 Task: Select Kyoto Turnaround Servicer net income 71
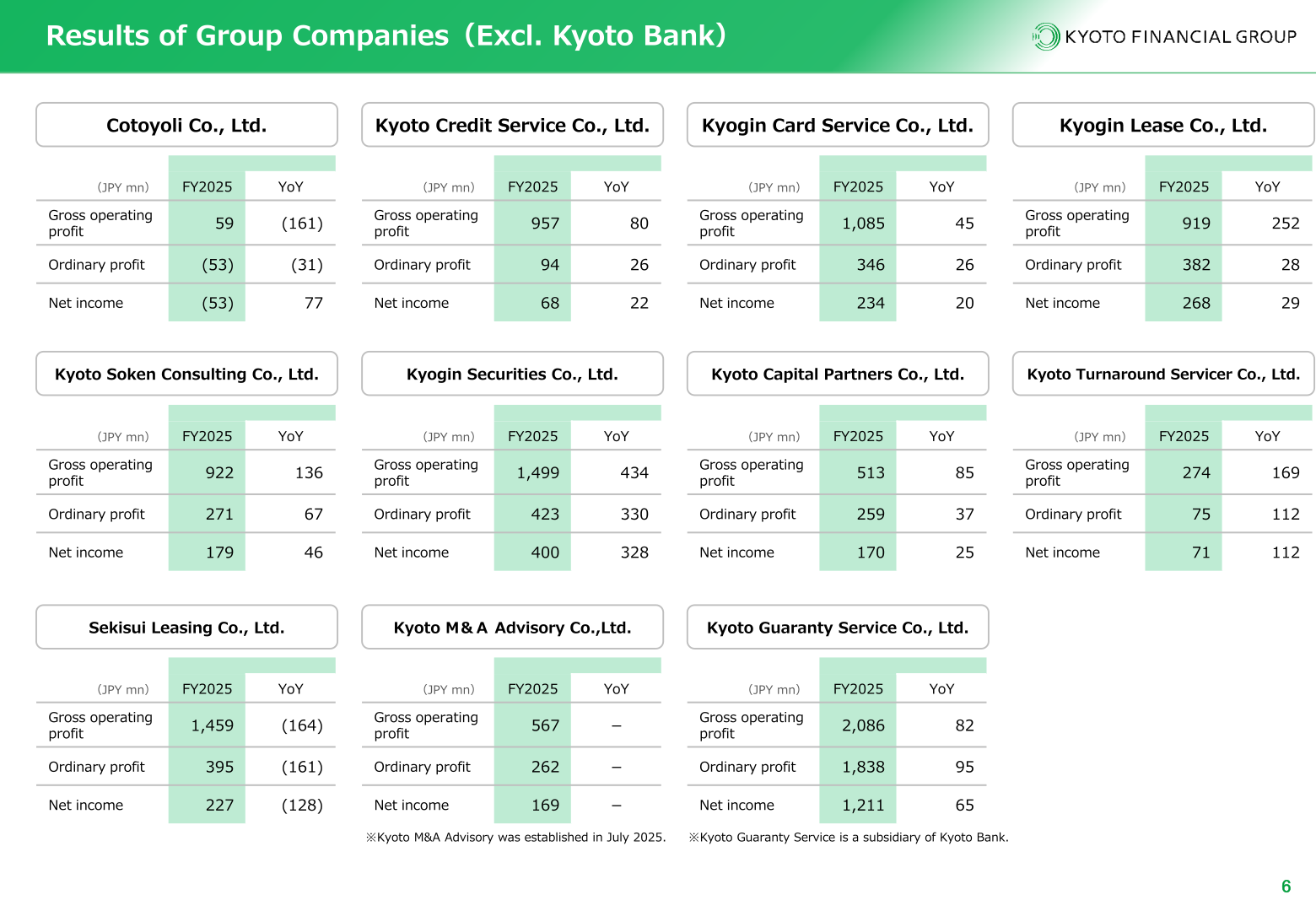[1201, 553]
